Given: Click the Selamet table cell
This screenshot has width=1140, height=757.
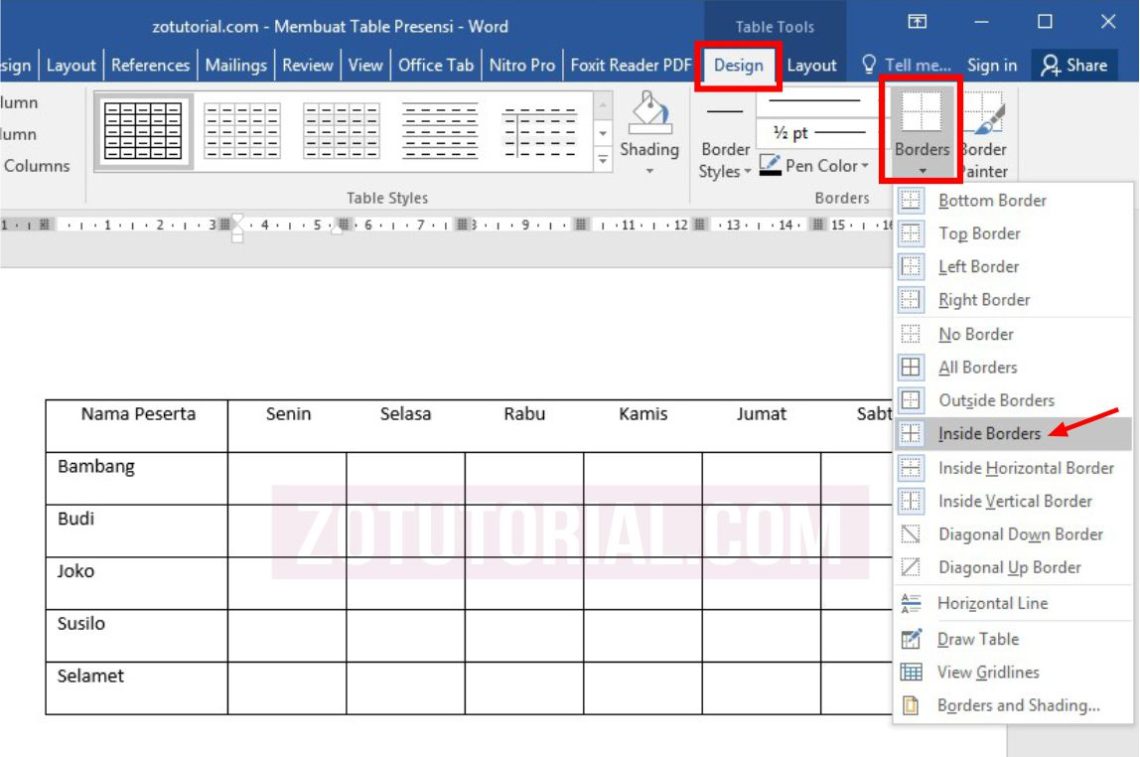Looking at the screenshot, I should (x=137, y=688).
